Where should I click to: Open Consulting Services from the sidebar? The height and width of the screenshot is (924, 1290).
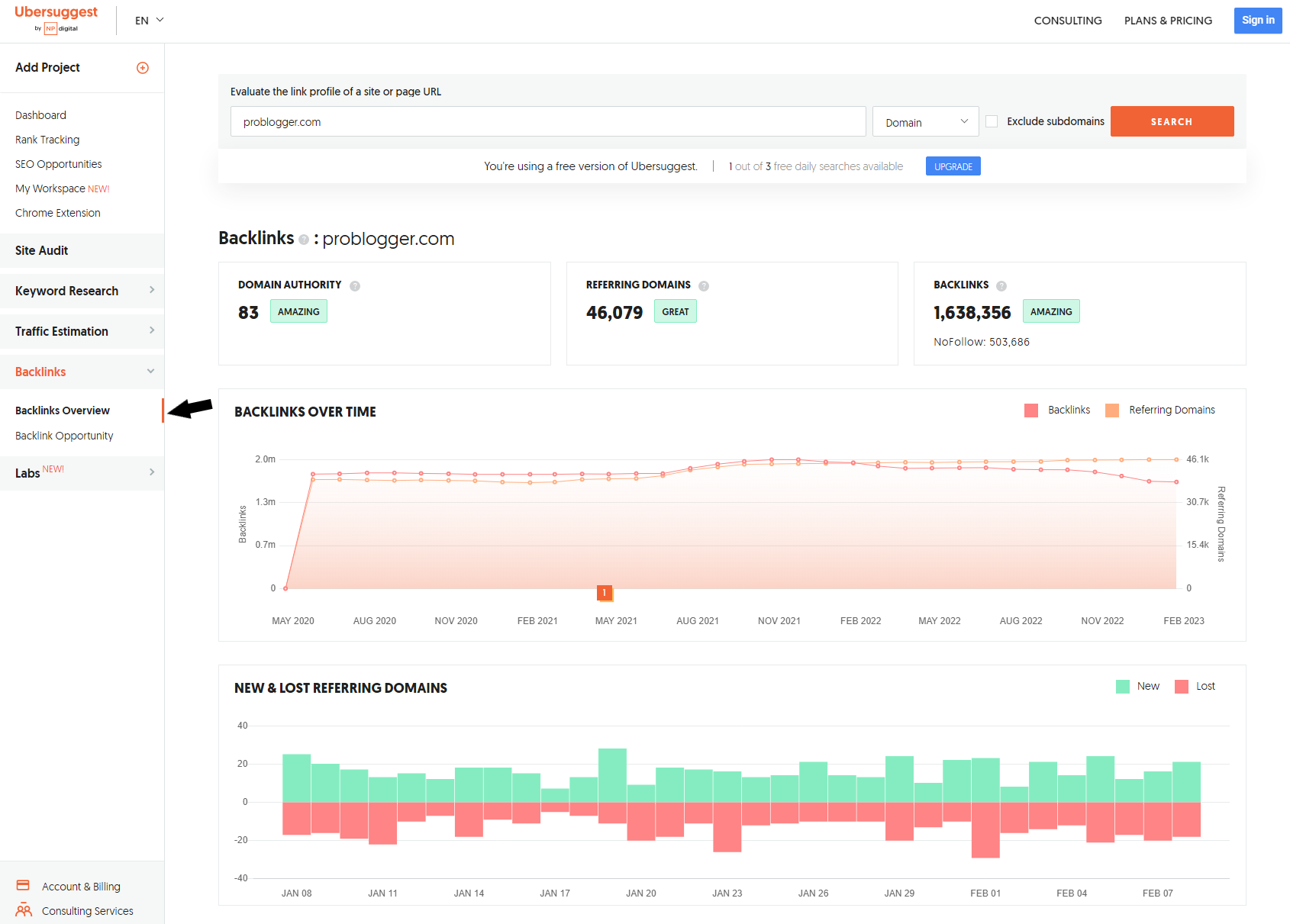click(88, 910)
